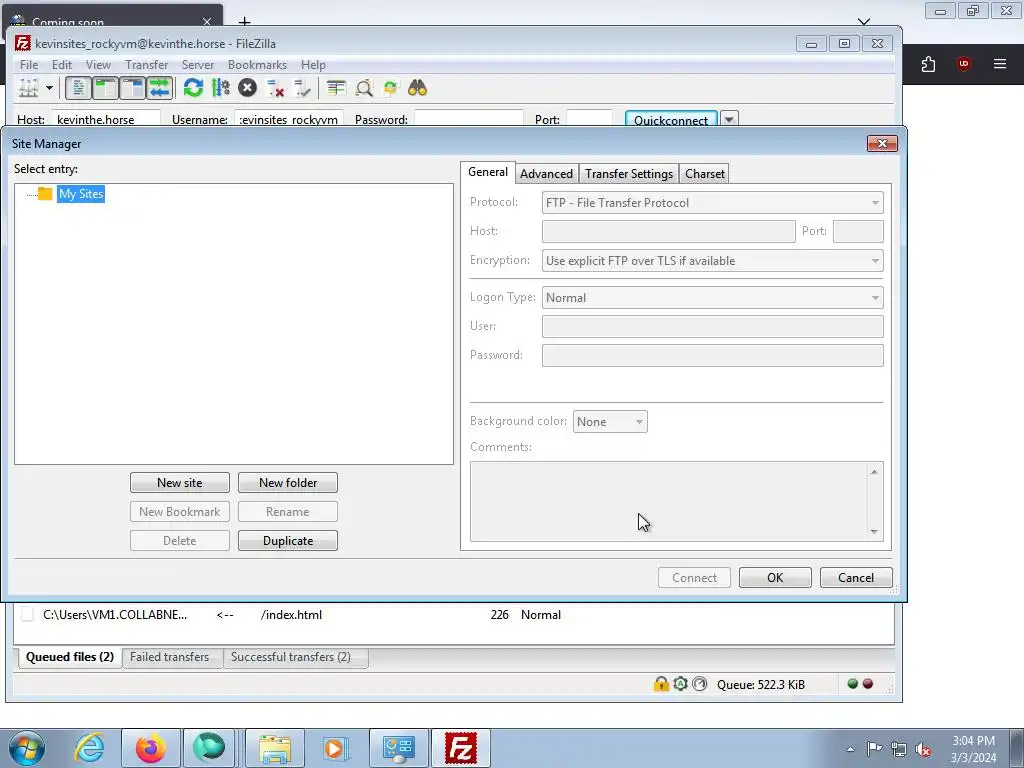Open the directory listing filters icon
1024x768 pixels.
click(336, 88)
